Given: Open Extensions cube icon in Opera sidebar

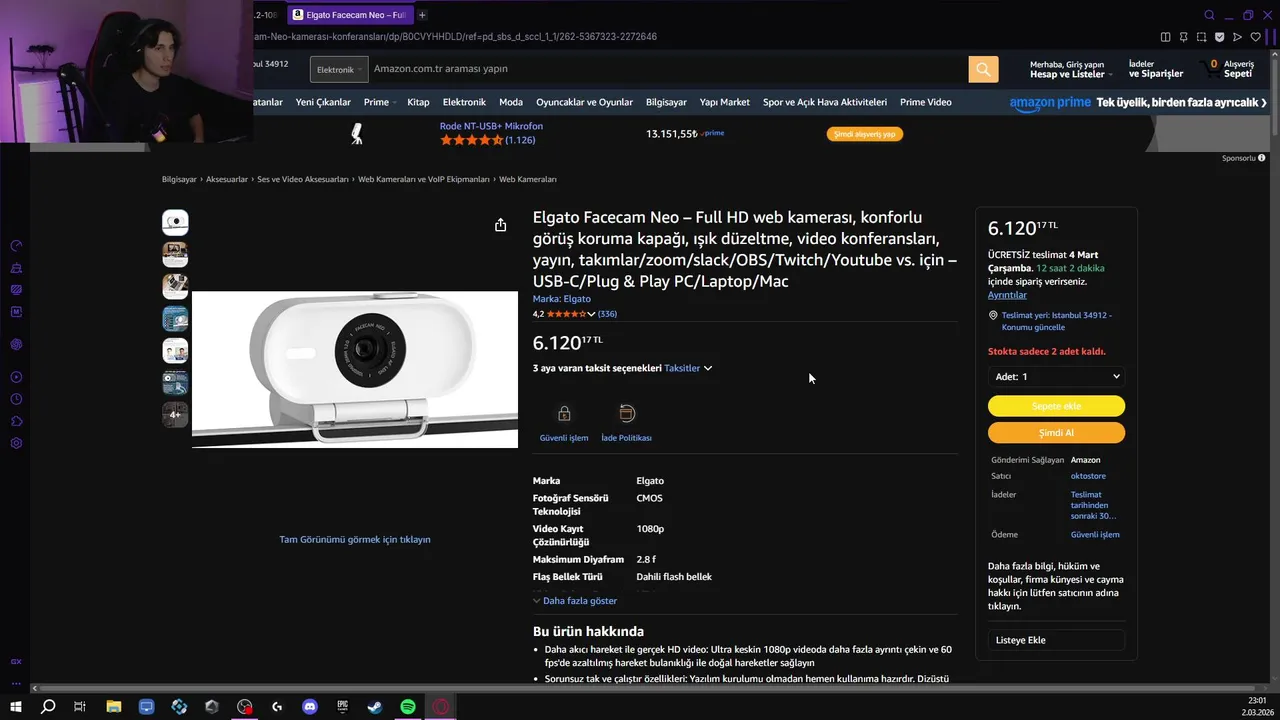Looking at the screenshot, I should tap(16, 421).
